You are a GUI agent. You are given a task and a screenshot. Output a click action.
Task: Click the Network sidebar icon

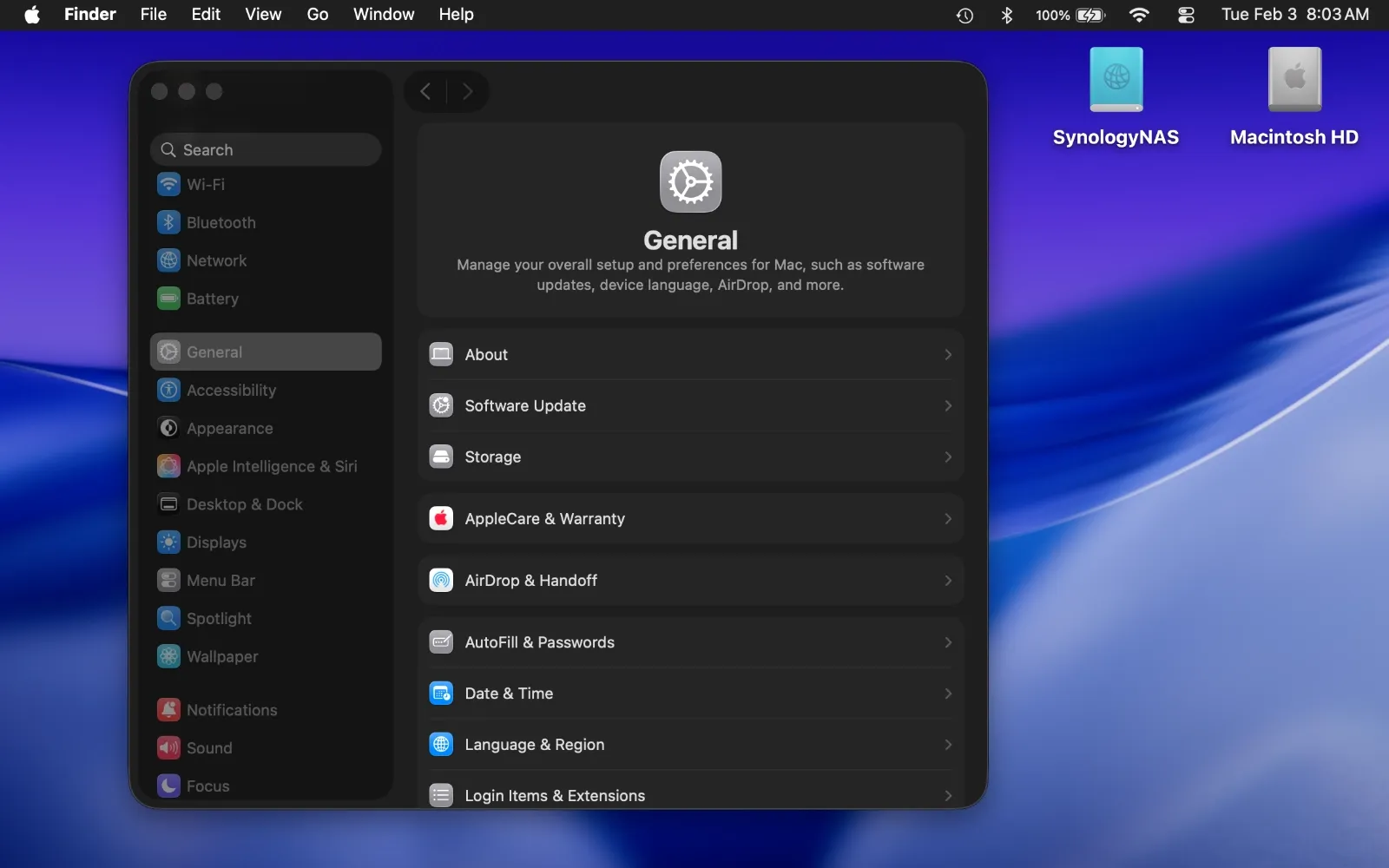[168, 260]
